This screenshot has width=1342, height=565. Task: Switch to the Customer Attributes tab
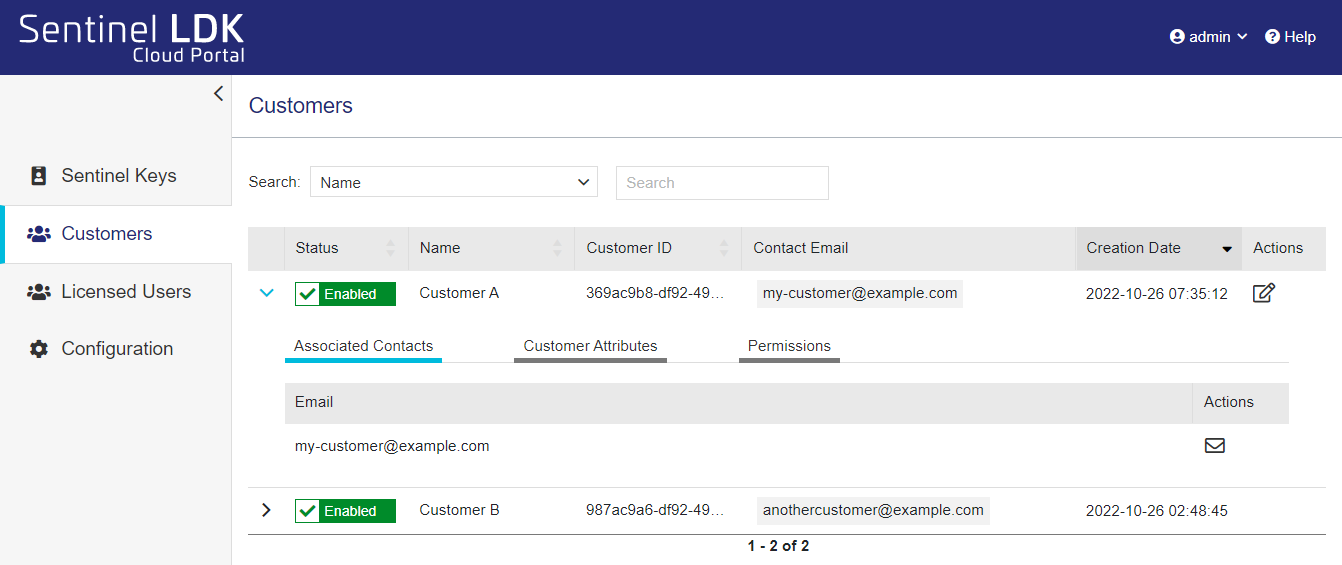click(590, 346)
